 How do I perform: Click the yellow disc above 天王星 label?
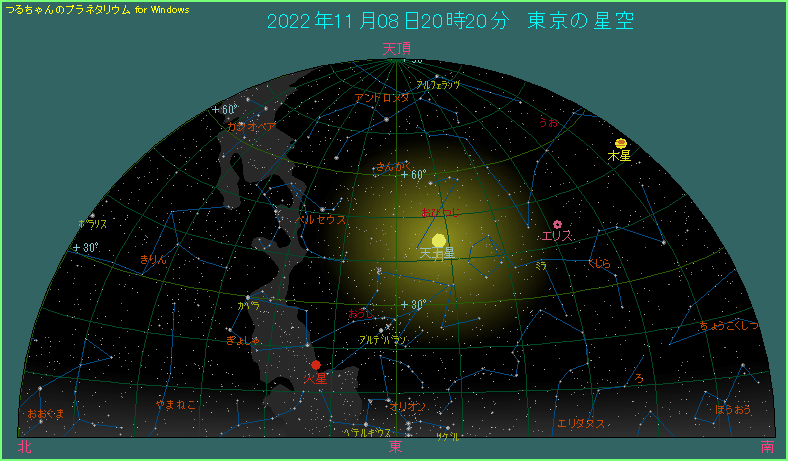tap(439, 240)
